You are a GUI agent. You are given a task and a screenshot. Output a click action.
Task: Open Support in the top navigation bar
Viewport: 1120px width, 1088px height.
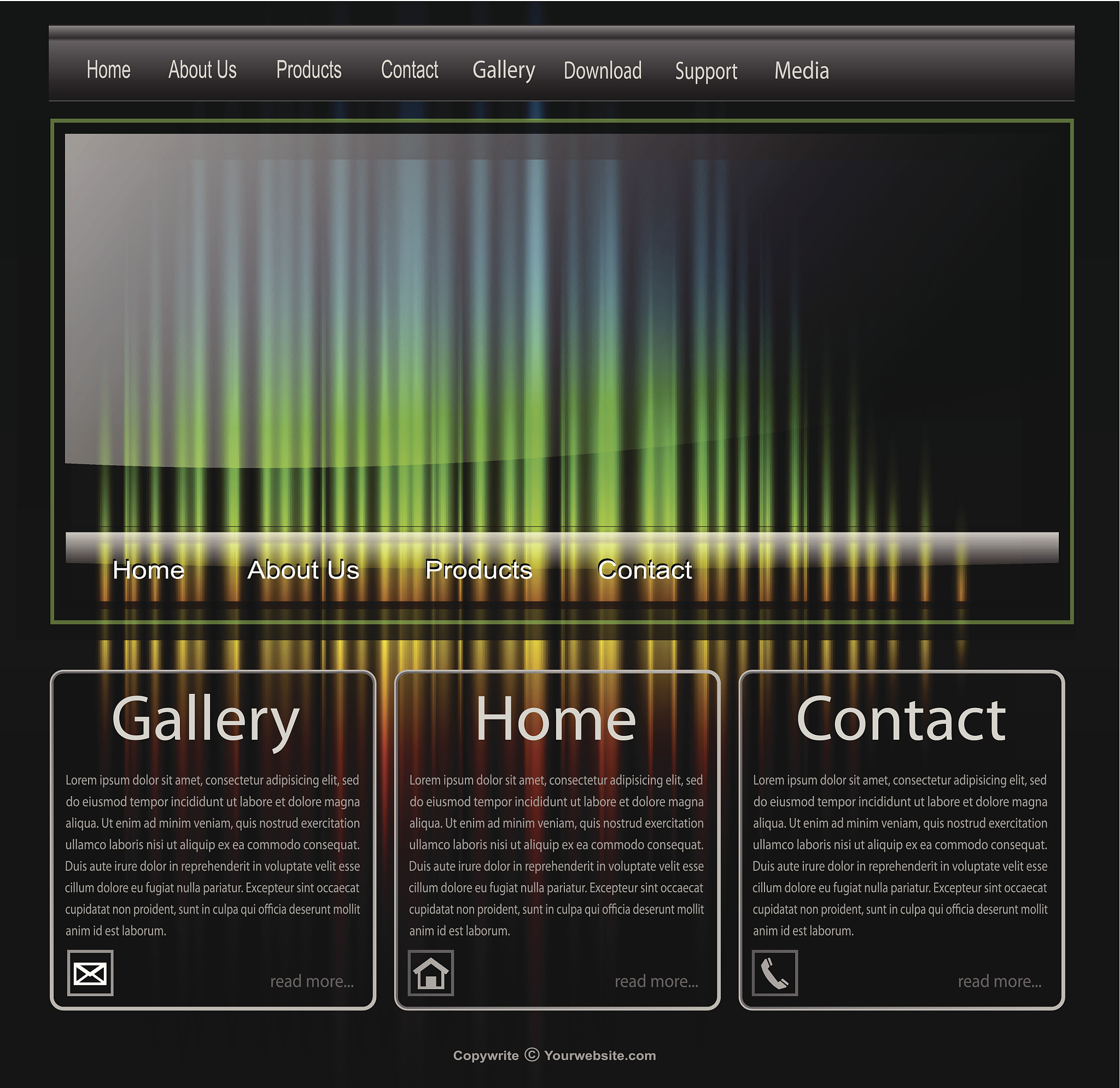click(706, 72)
